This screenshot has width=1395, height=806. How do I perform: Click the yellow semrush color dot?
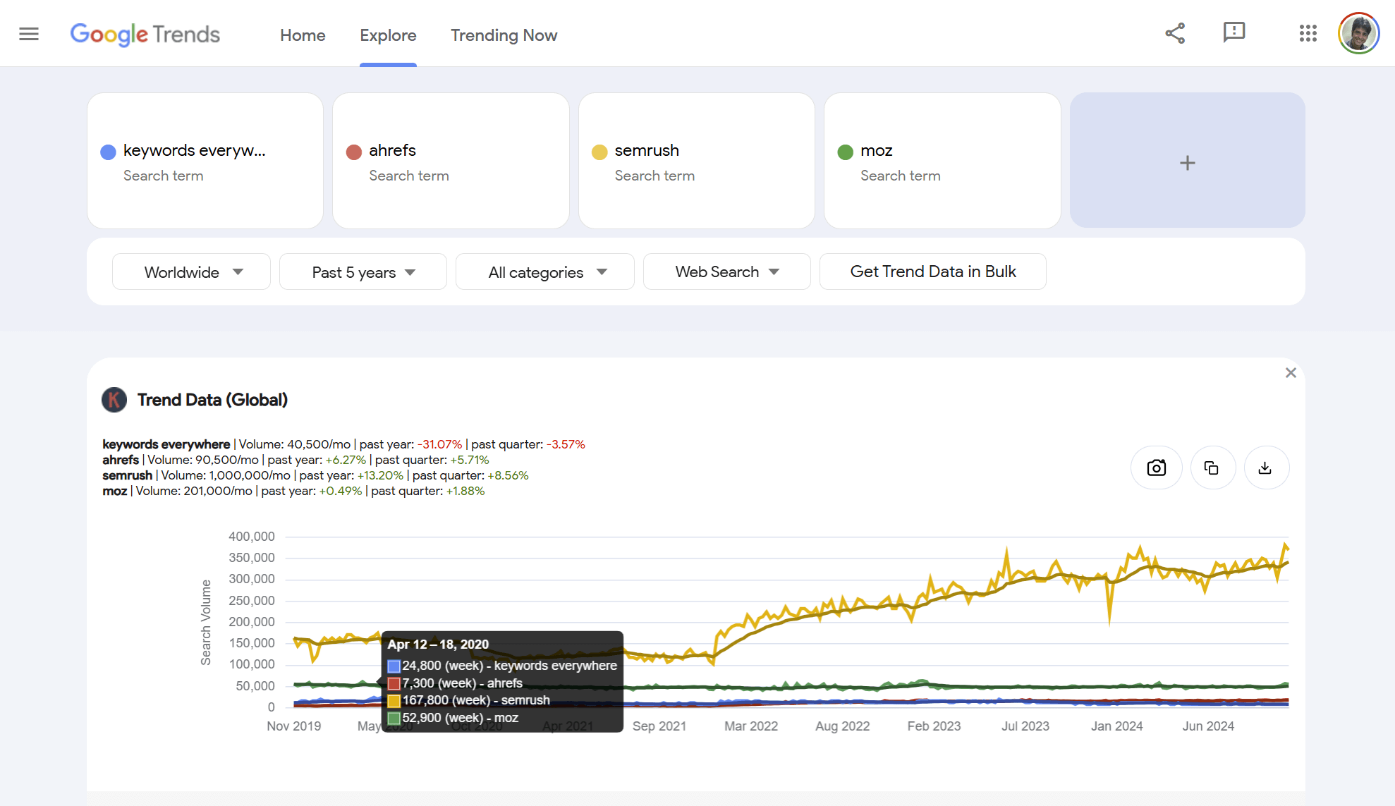(x=599, y=152)
